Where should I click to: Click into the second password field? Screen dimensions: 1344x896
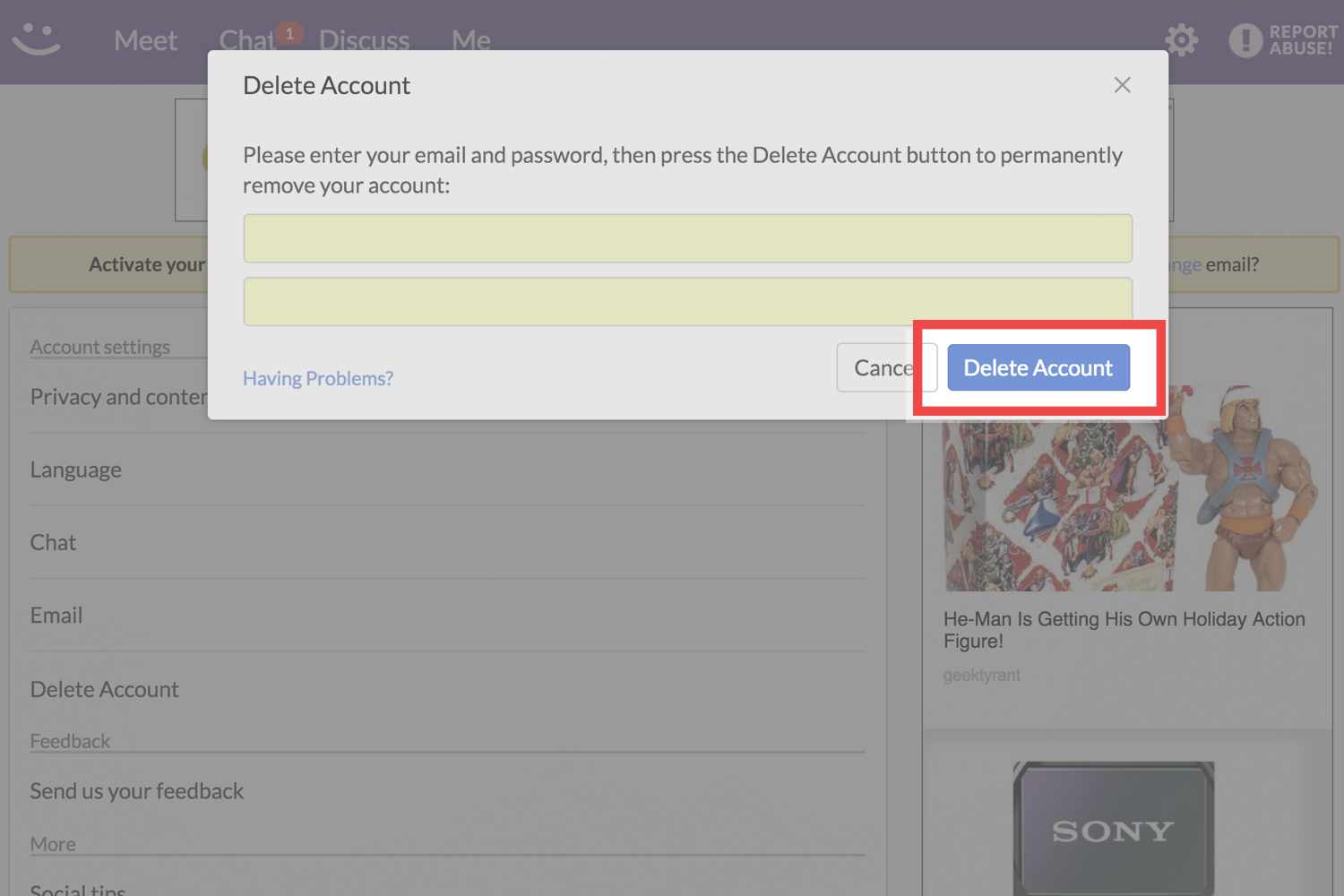coord(687,300)
